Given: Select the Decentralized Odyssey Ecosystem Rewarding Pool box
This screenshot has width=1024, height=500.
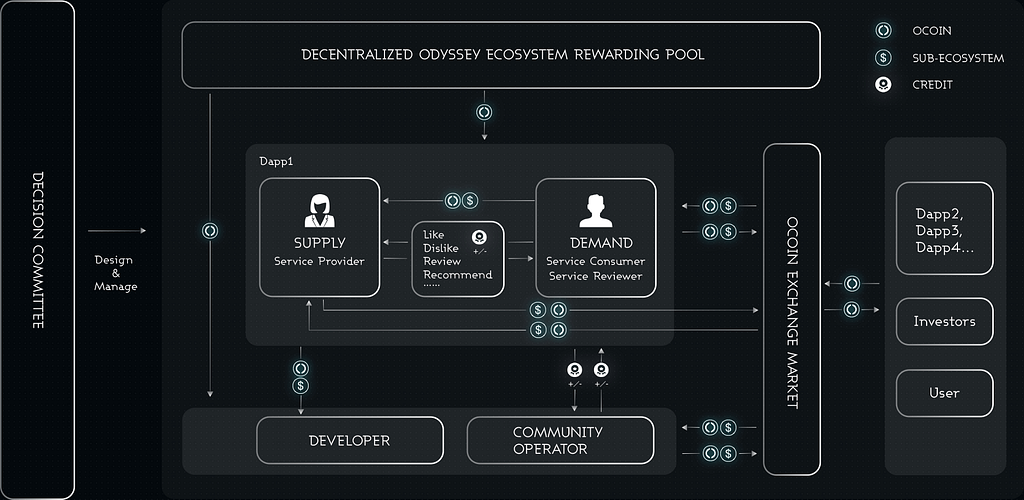Looking at the screenshot, I should point(501,55).
